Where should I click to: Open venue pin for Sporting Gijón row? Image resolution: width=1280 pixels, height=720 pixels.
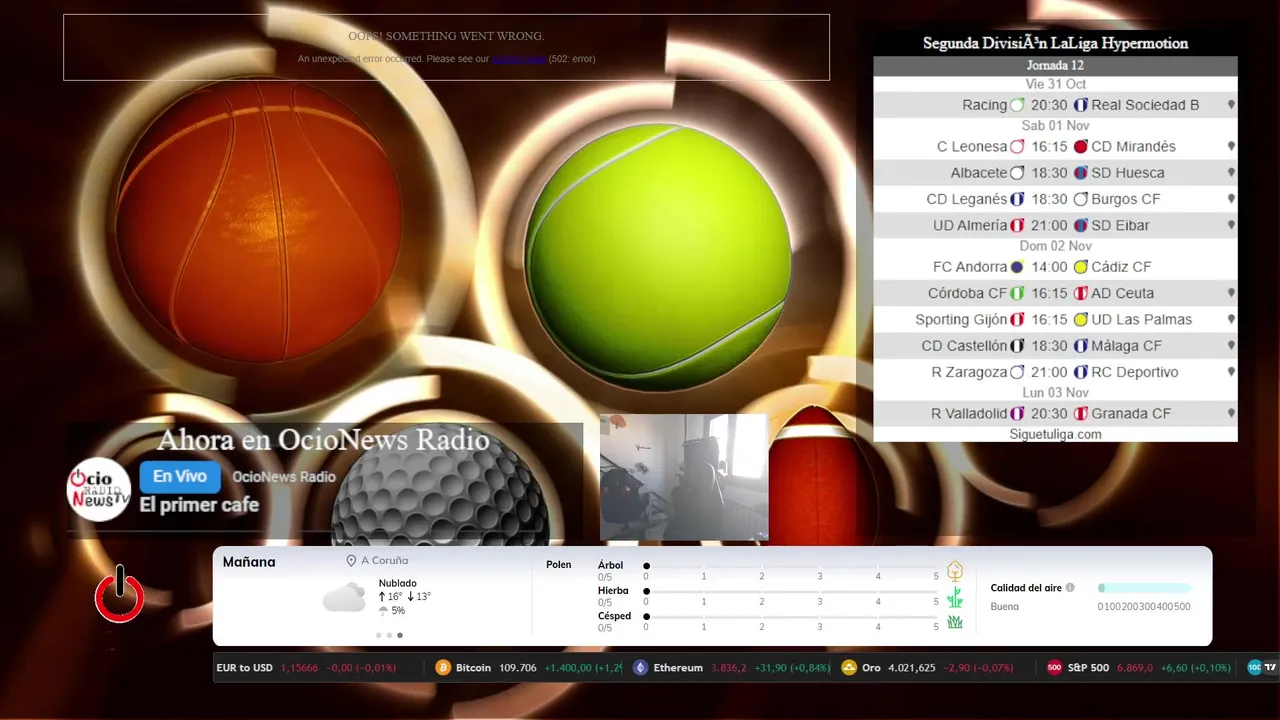click(1231, 319)
